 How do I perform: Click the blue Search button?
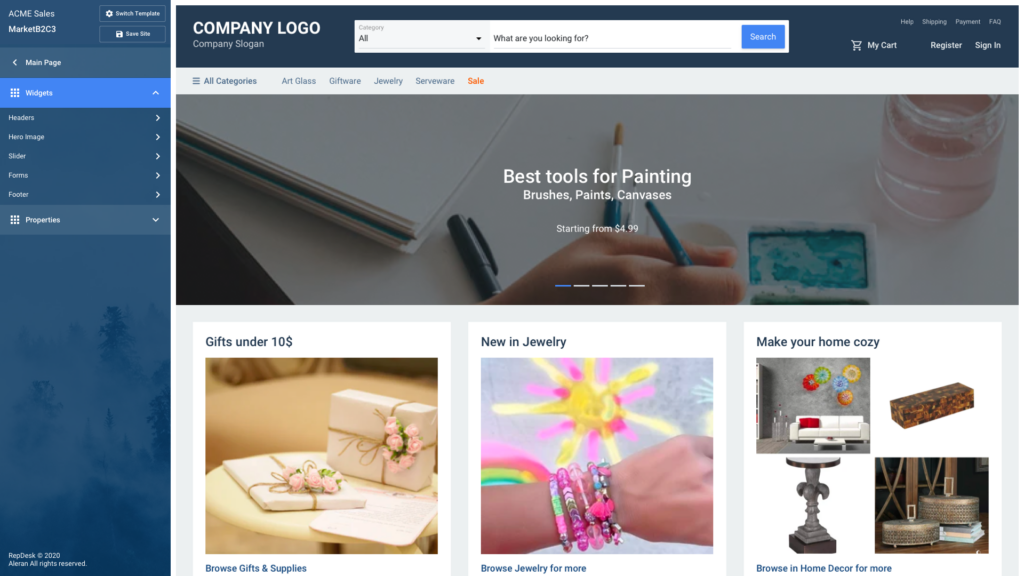click(x=763, y=37)
